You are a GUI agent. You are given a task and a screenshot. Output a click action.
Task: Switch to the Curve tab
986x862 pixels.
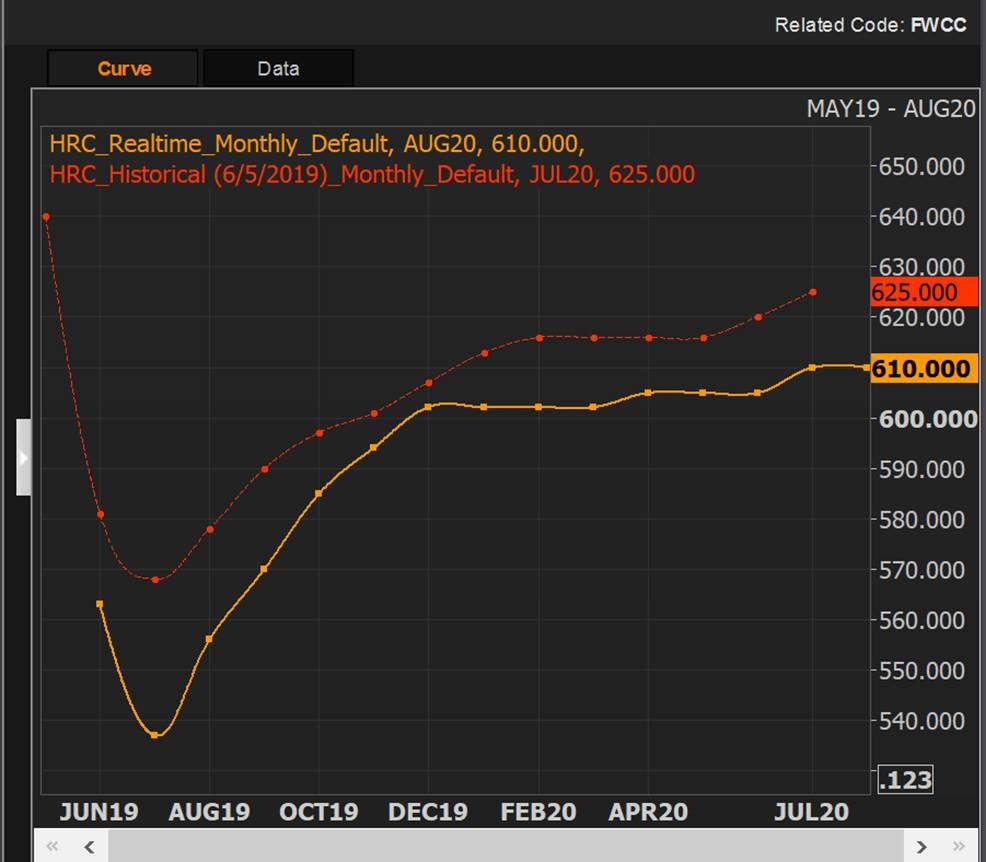pyautogui.click(x=124, y=69)
